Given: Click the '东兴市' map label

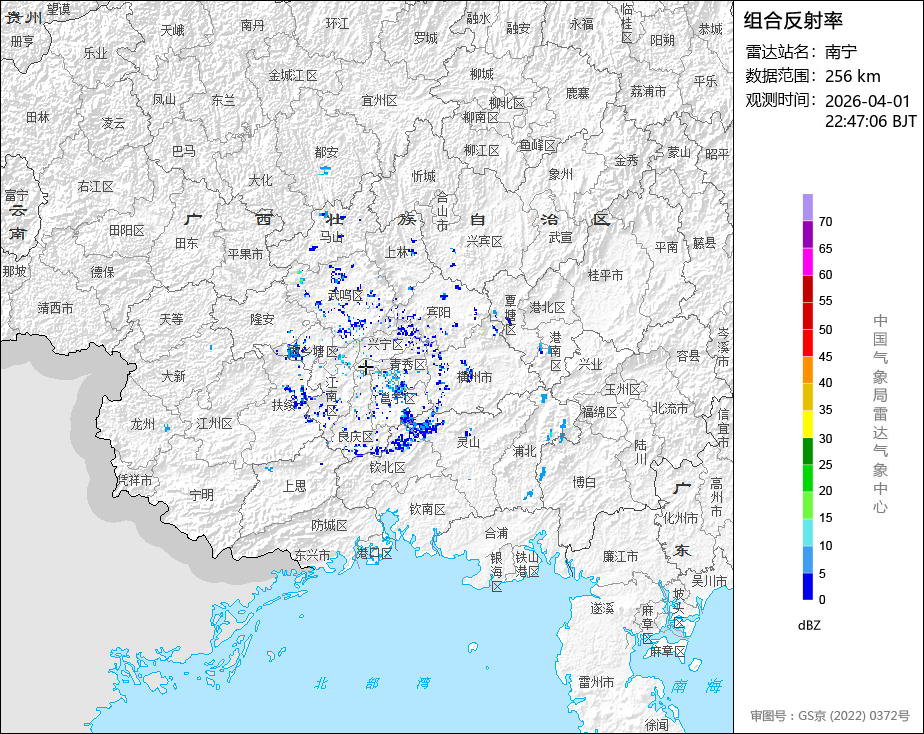Looking at the screenshot, I should point(312,555).
